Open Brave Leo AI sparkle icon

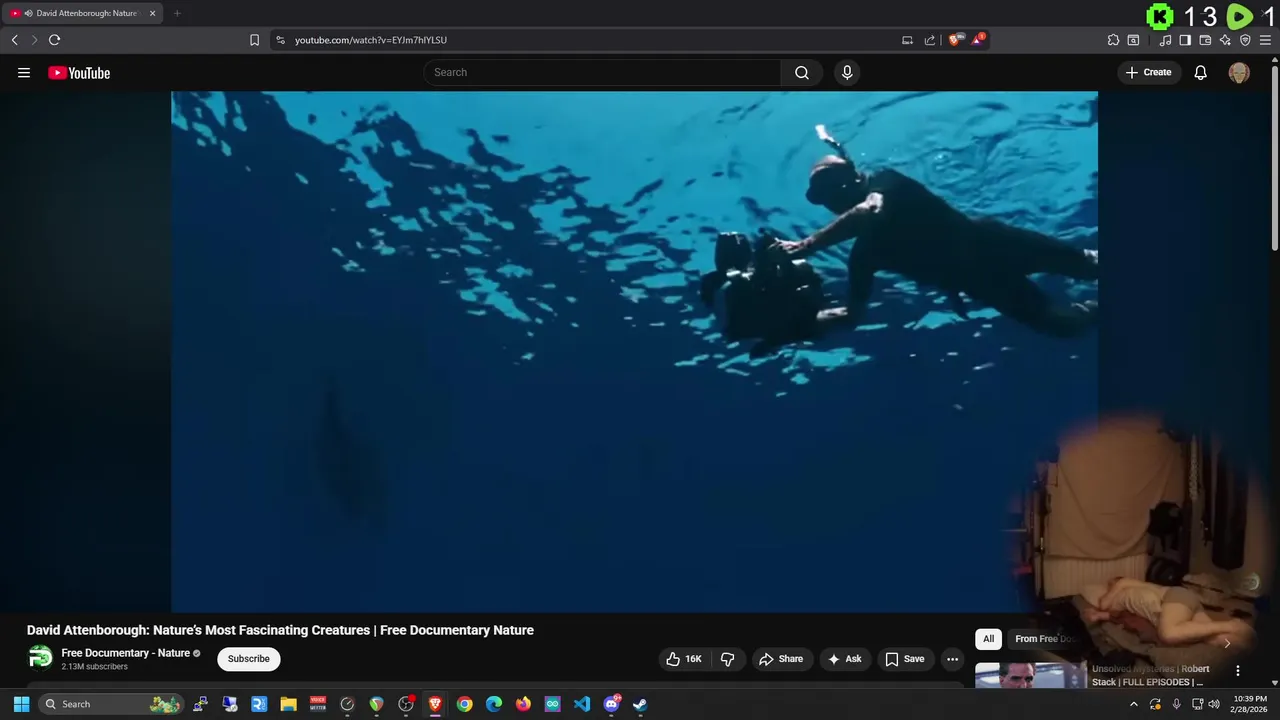[x=1225, y=40]
